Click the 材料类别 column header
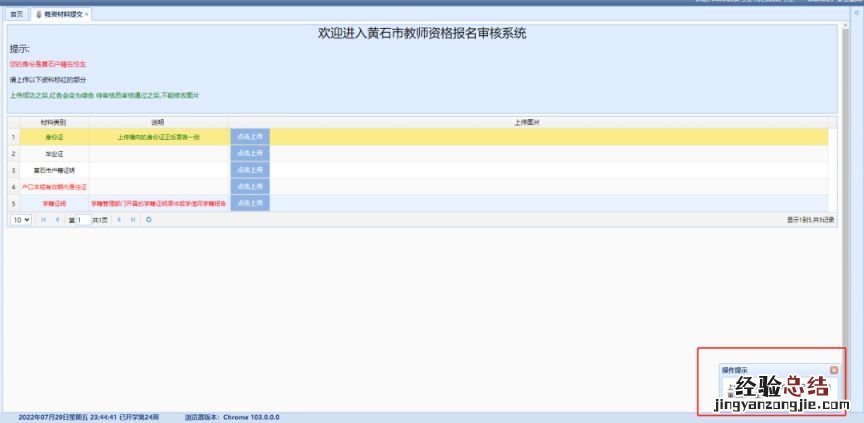864x423 pixels. [x=54, y=122]
